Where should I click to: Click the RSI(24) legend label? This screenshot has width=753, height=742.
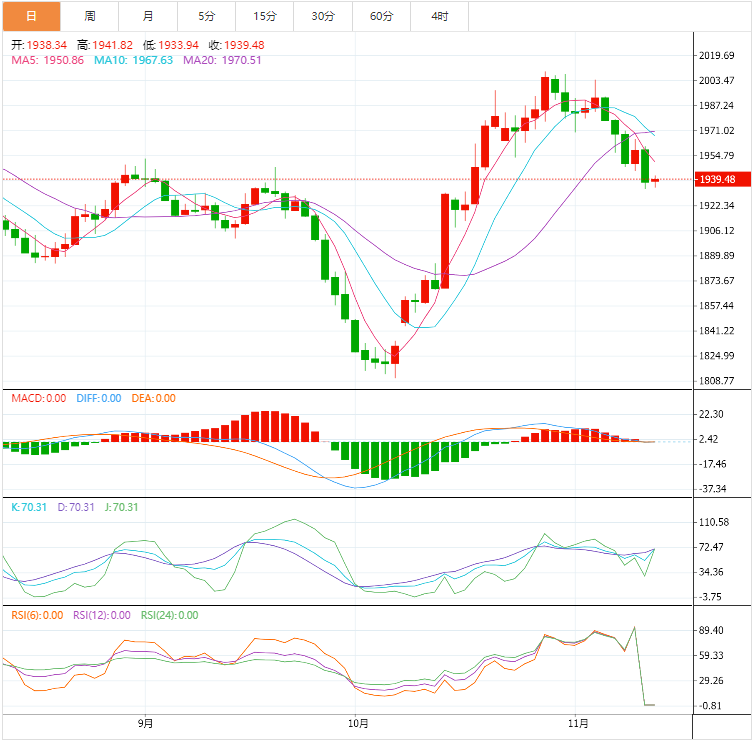[169, 616]
